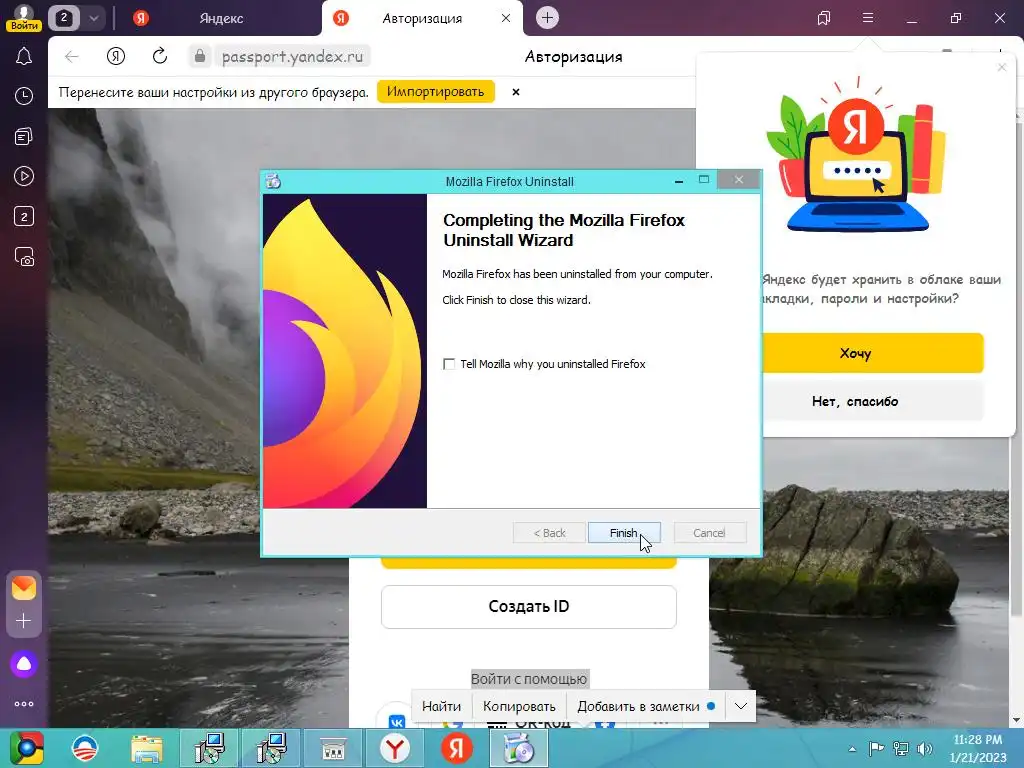Select the Авторизация tab
The height and width of the screenshot is (768, 1024).
423,18
